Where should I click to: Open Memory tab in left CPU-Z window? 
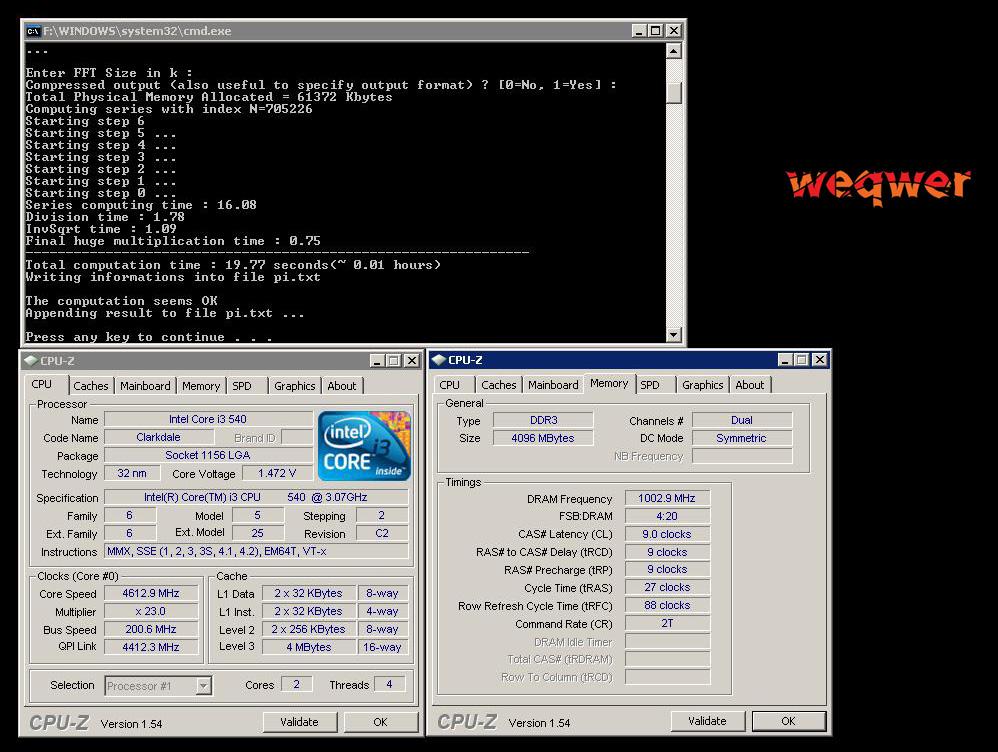(201, 386)
